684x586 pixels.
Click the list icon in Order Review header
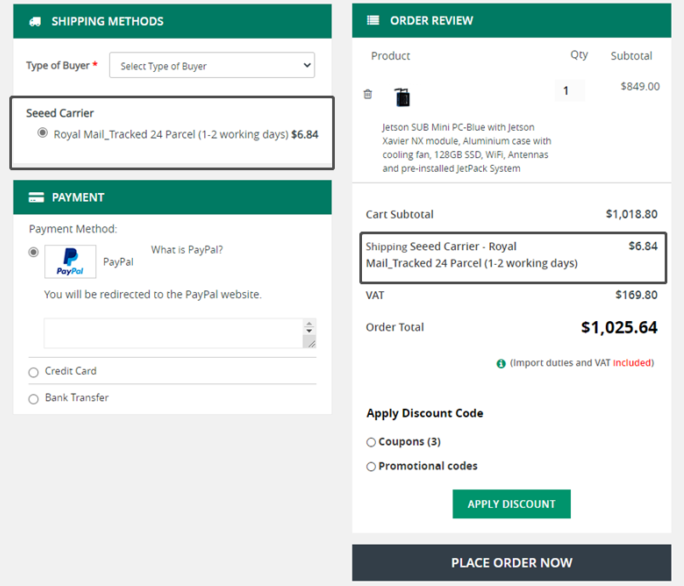coord(373,20)
